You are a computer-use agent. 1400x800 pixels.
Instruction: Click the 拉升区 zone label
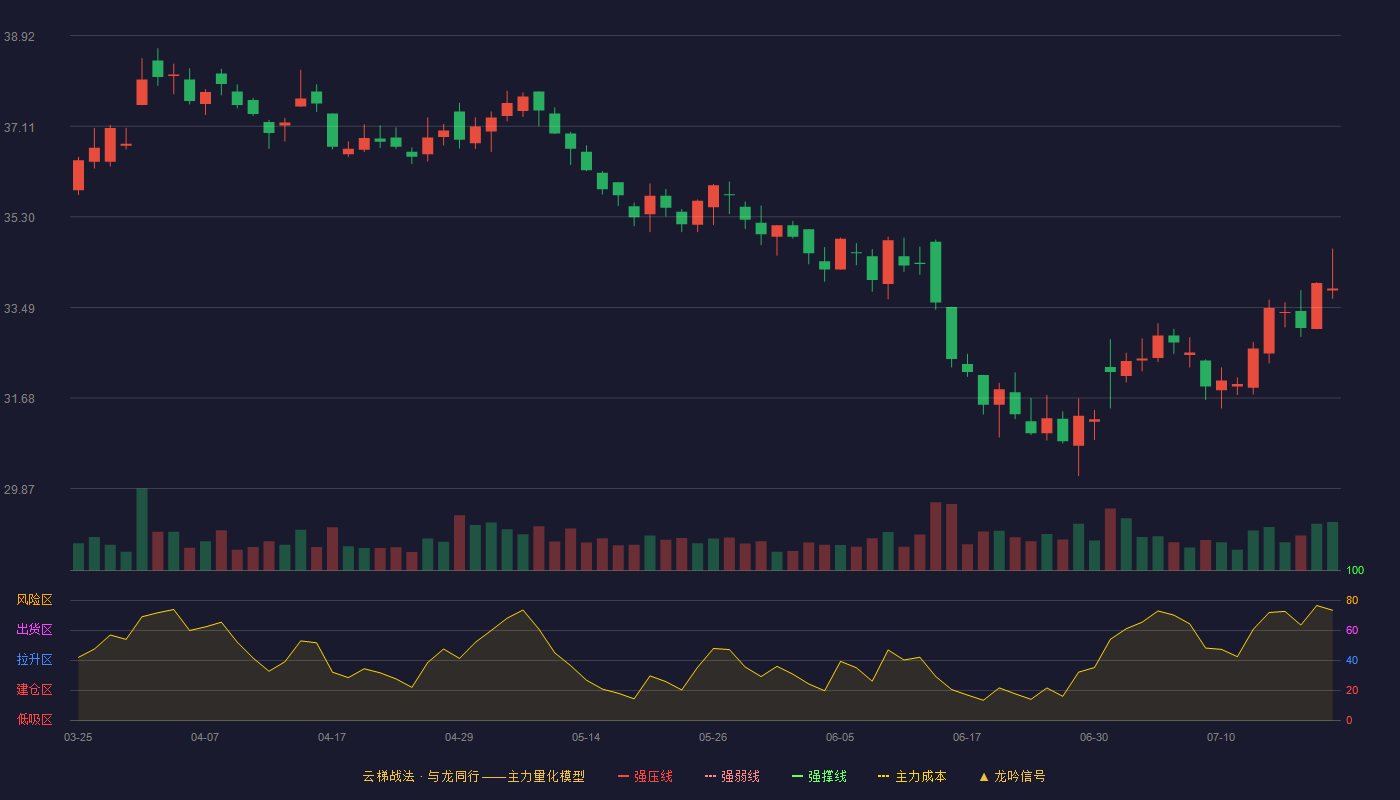(x=34, y=660)
